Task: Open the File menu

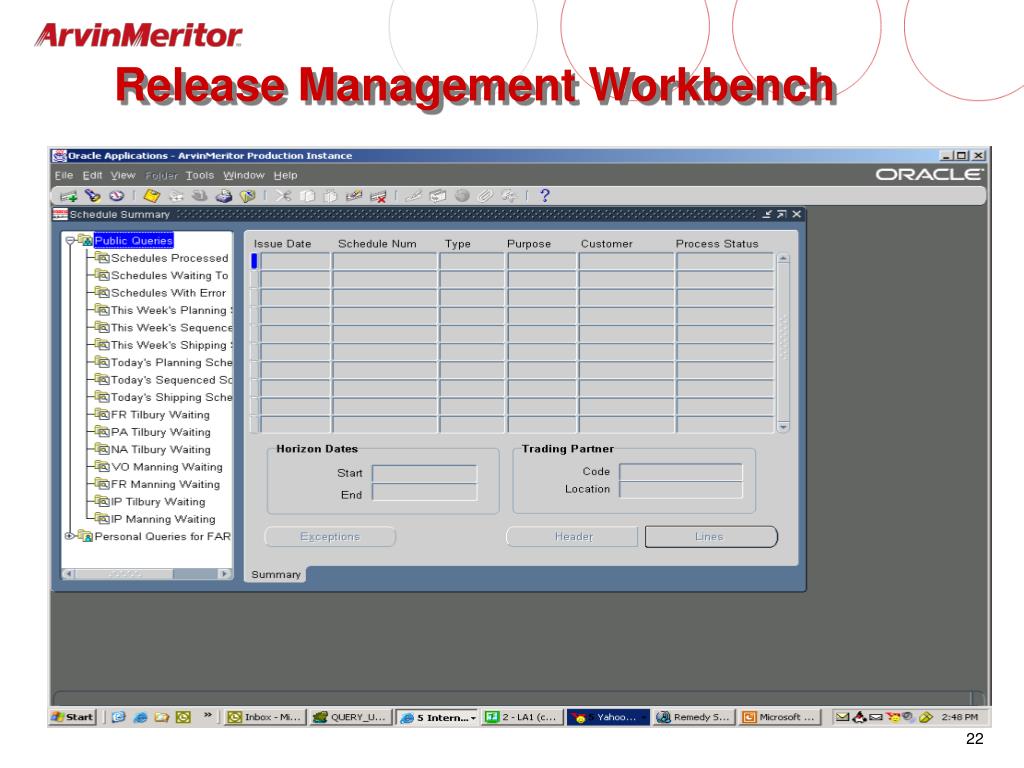Action: (x=63, y=175)
